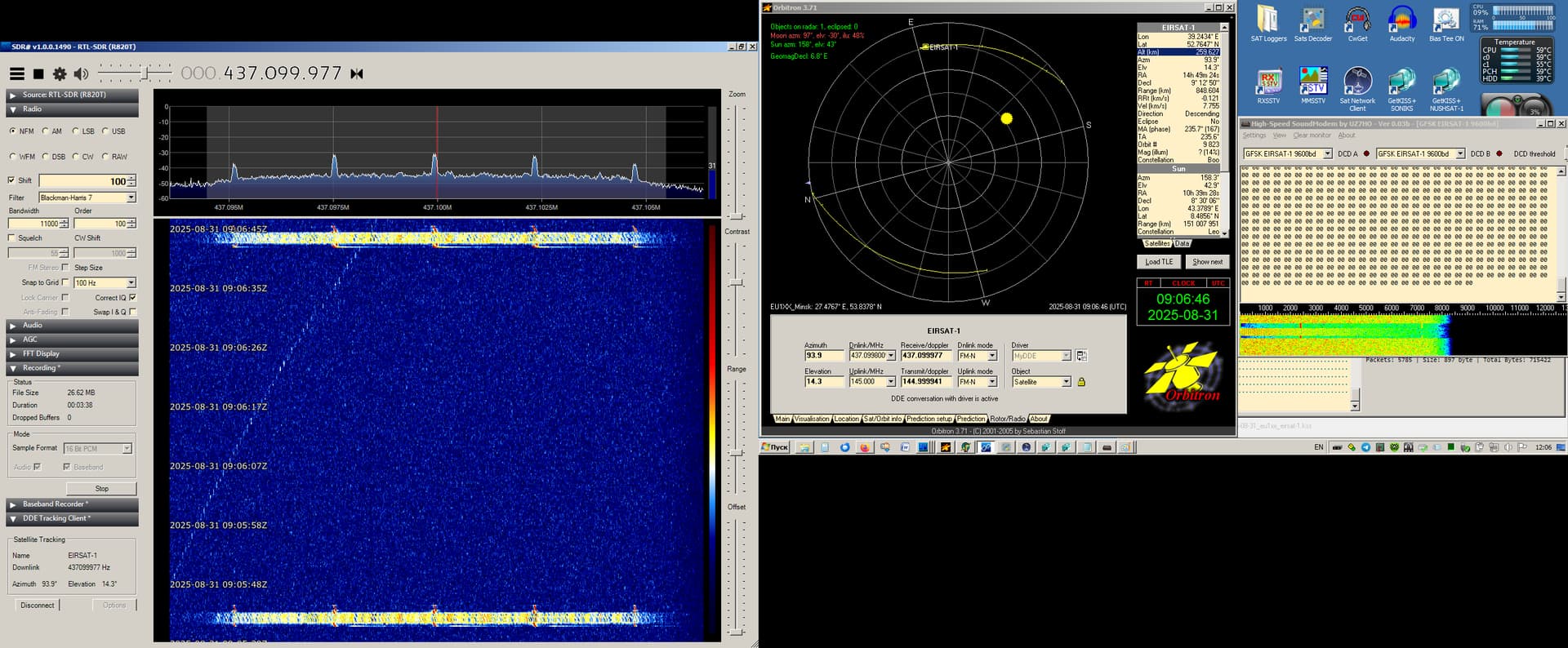Open the SoundModem Settings menu
This screenshot has width=1568, height=648.
[x=1254, y=135]
